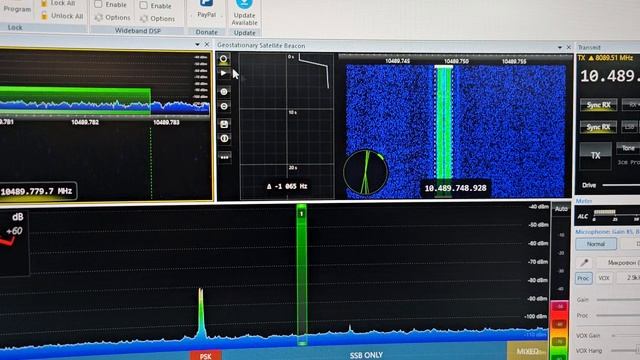This screenshot has height=360, width=640.
Task: Zoom out with the beacon minus icon
Action: tap(224, 107)
